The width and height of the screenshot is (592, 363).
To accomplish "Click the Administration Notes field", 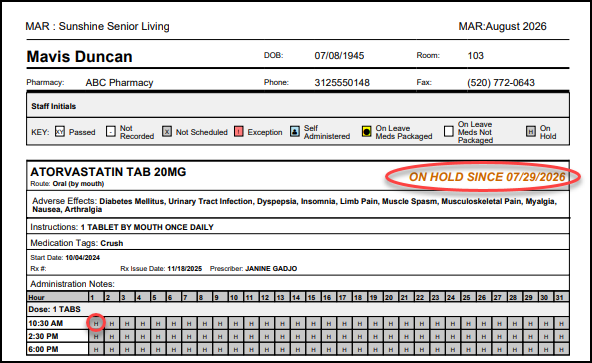I will tap(298, 284).
